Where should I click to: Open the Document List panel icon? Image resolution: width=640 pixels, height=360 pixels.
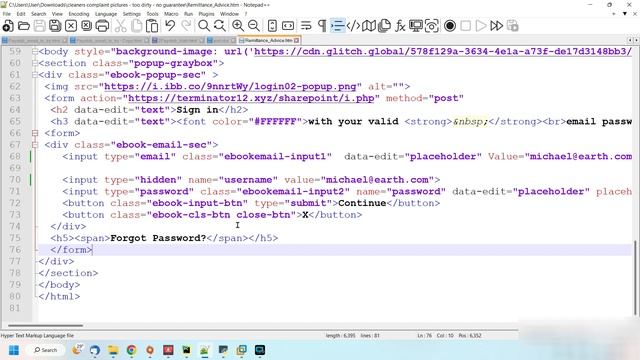(384, 26)
